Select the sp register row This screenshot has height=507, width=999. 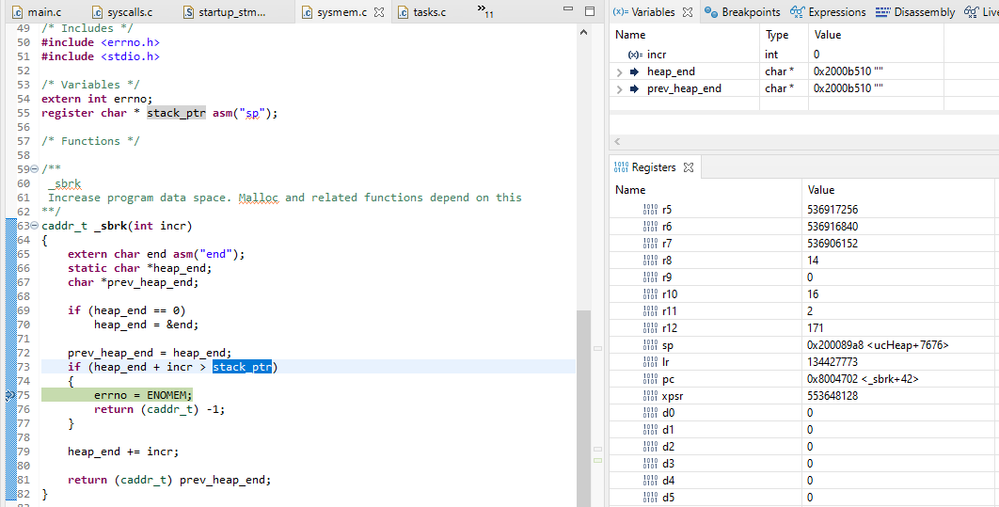[804, 345]
